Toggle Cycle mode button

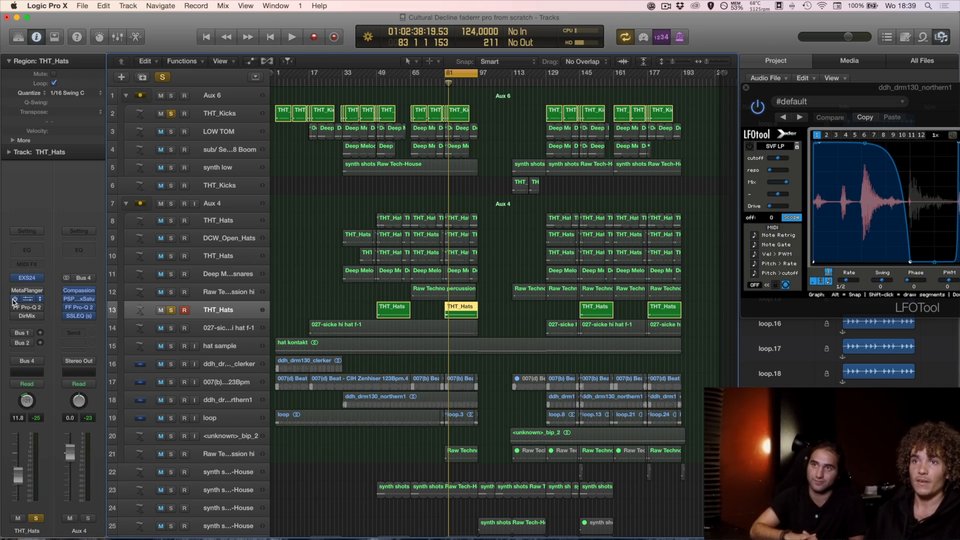pos(624,37)
